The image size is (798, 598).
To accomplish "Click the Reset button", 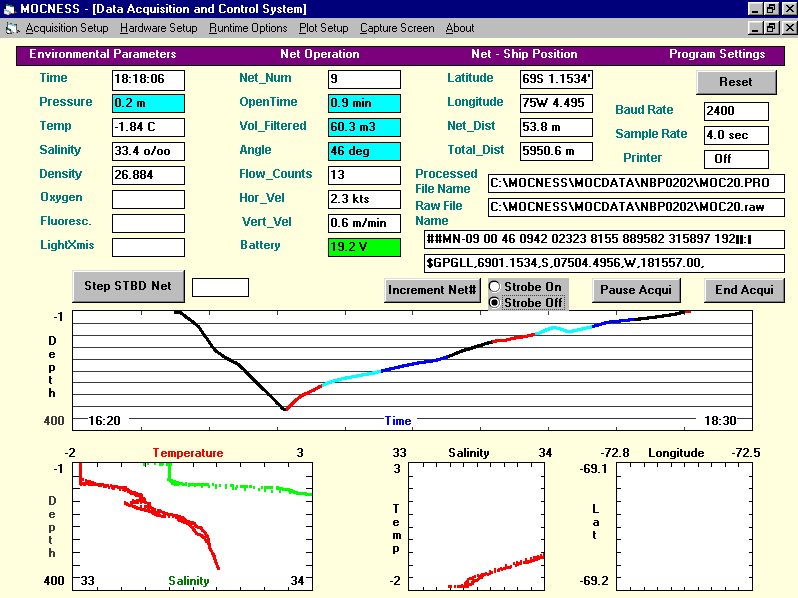I will pos(736,82).
